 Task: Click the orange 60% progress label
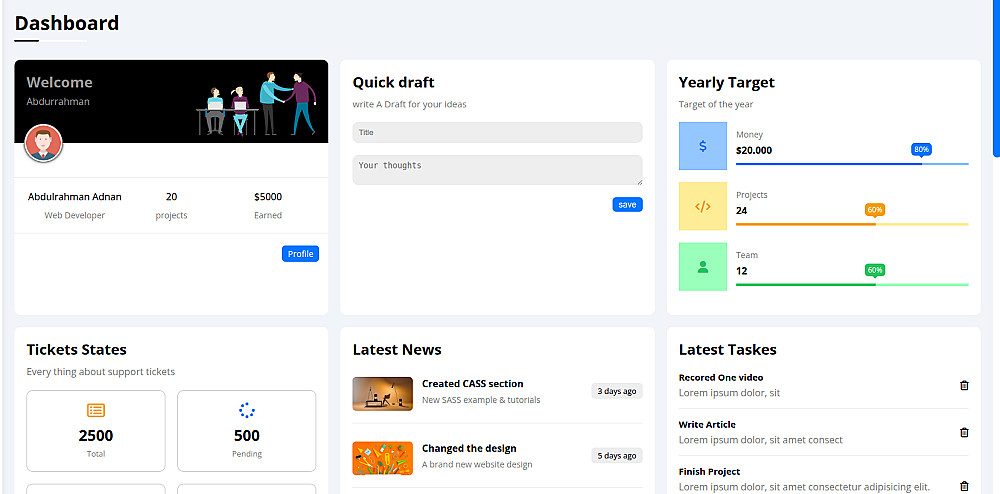[875, 210]
